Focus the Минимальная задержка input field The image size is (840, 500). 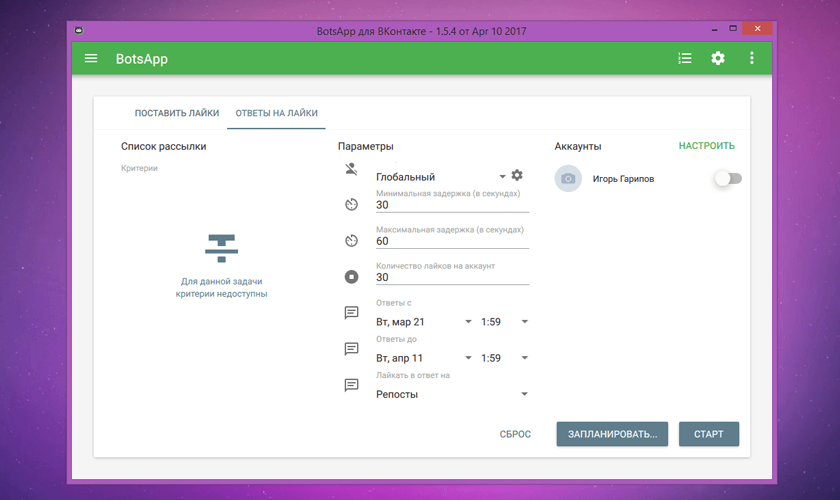(x=452, y=205)
